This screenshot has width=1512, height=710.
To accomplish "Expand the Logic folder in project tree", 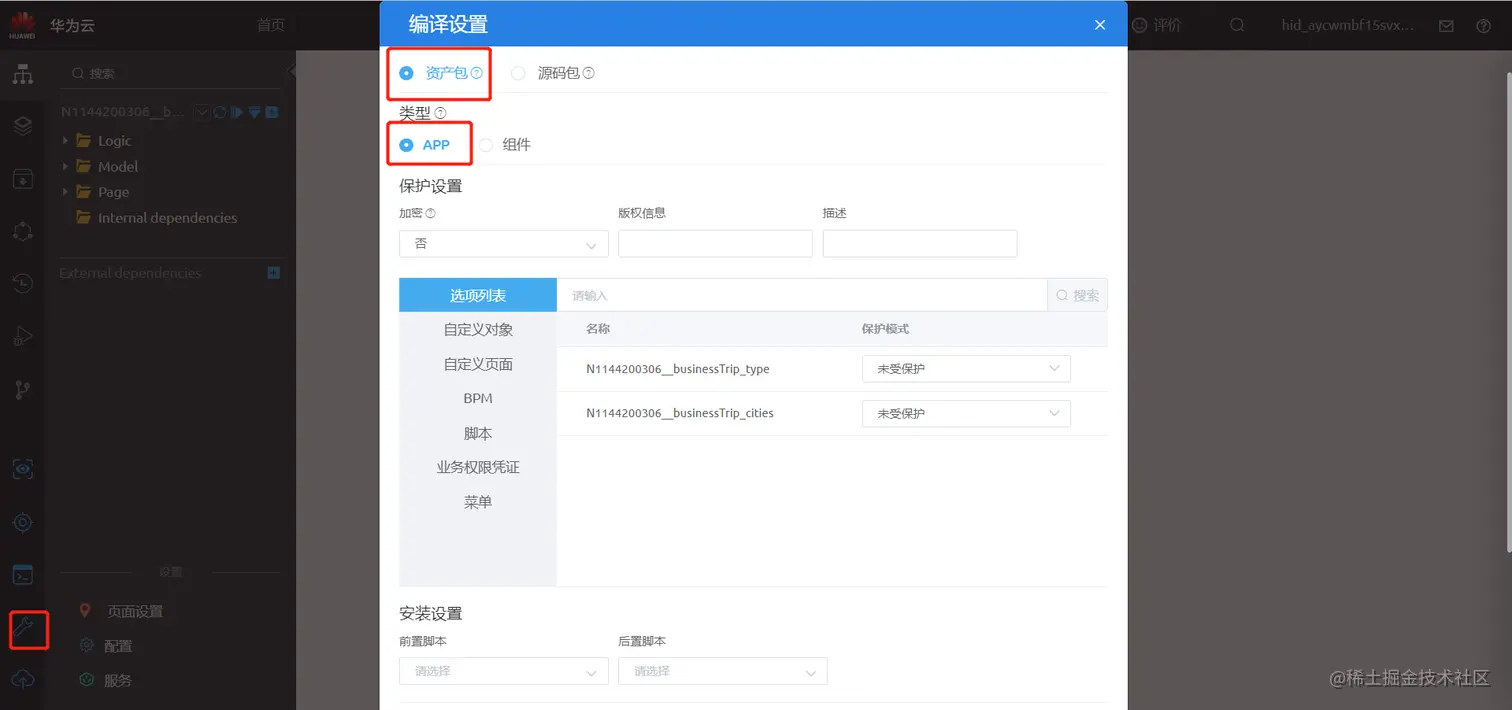I will tap(66, 140).
